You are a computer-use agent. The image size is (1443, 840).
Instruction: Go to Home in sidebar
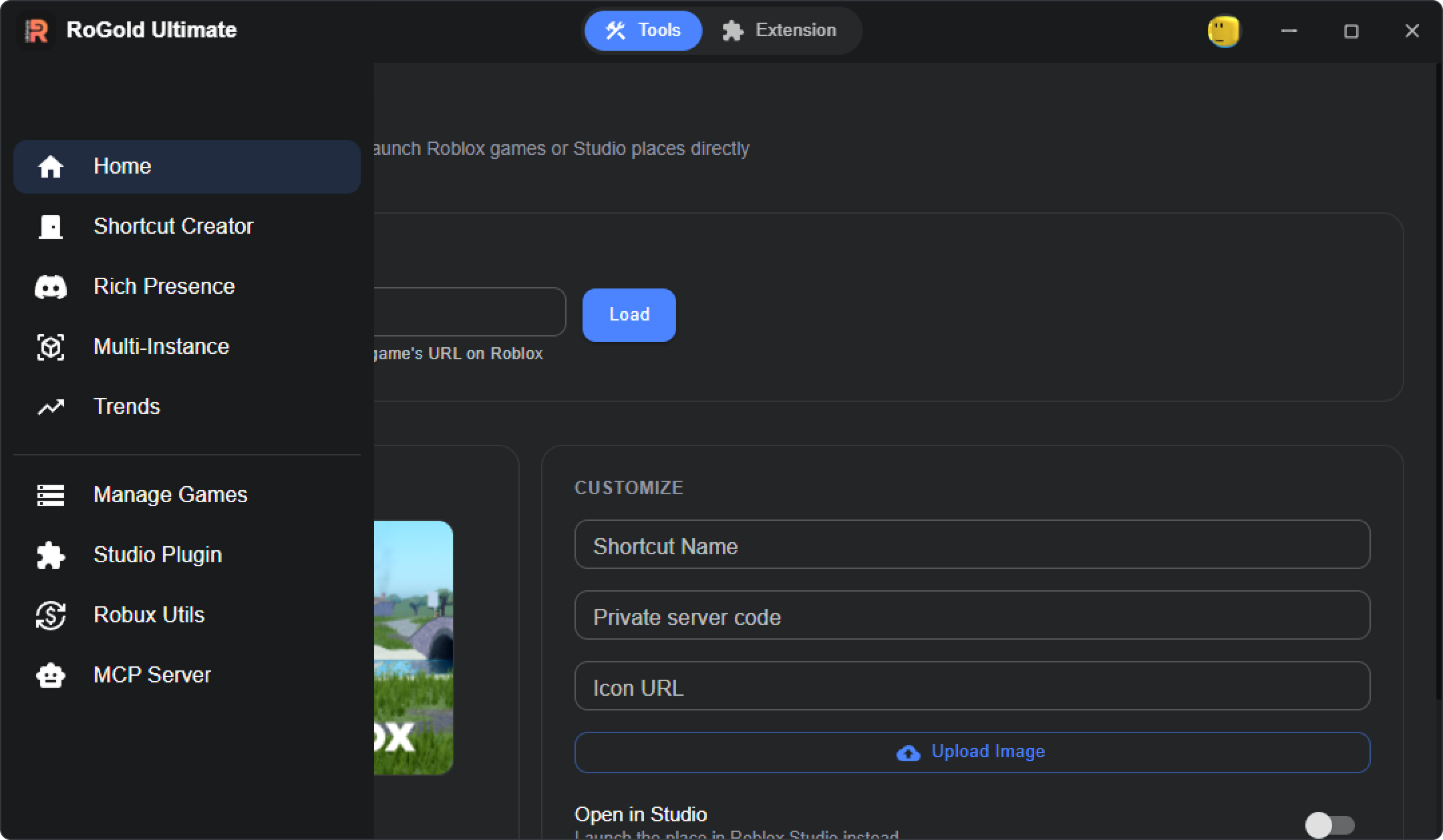(187, 167)
